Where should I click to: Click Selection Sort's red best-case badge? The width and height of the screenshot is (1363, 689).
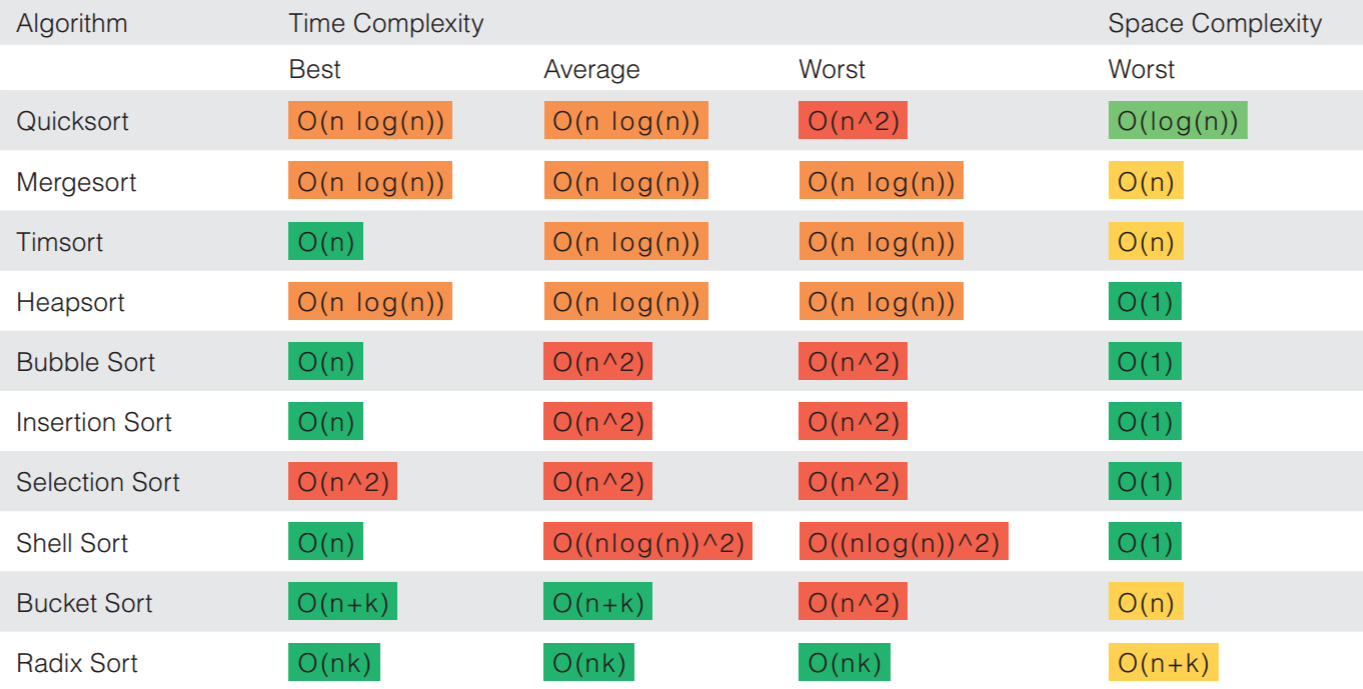[x=343, y=482]
